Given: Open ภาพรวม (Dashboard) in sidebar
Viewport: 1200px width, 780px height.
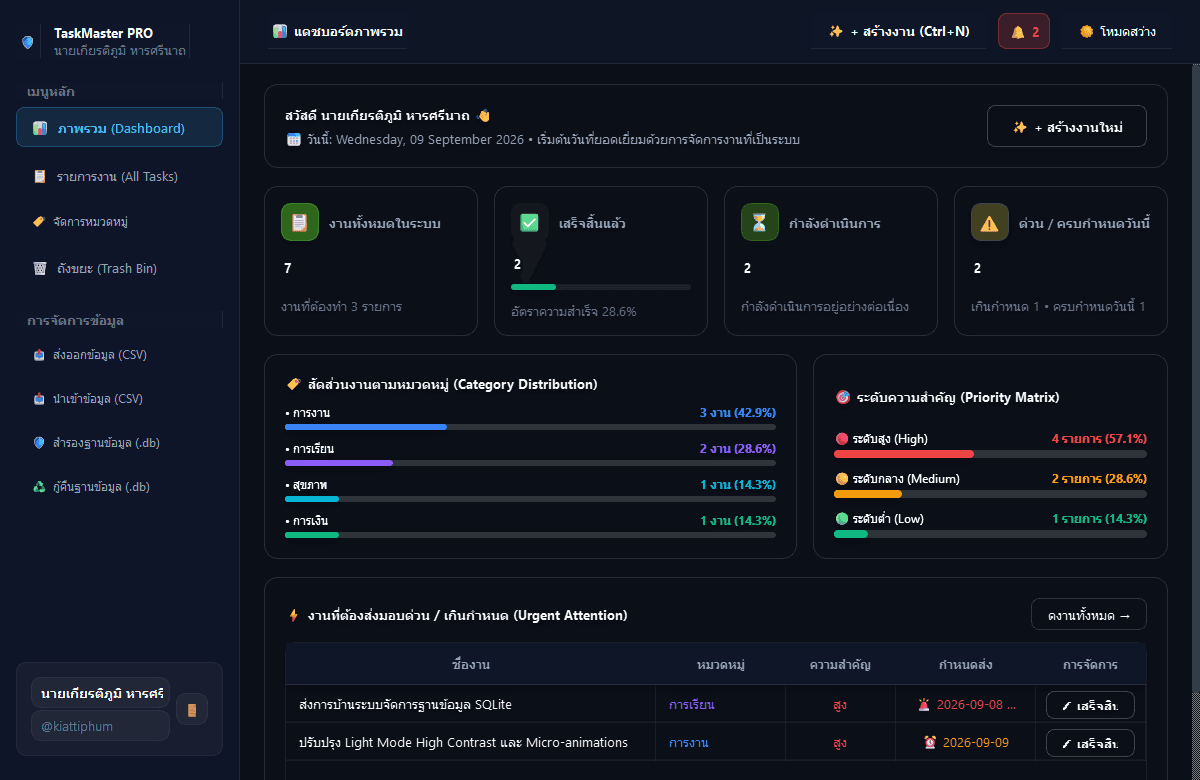Looking at the screenshot, I should coord(119,128).
